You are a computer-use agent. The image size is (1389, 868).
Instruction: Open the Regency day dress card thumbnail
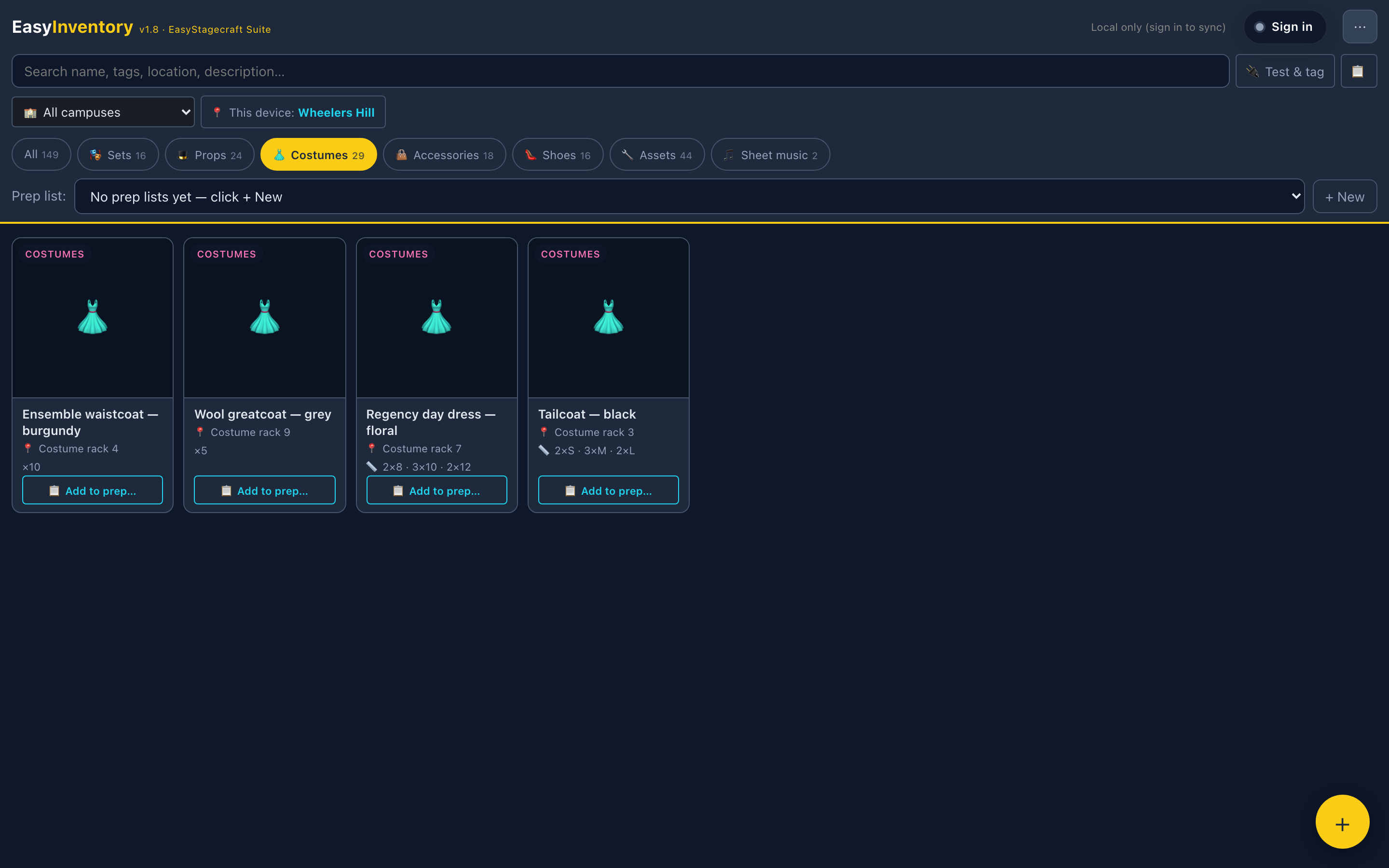437,317
